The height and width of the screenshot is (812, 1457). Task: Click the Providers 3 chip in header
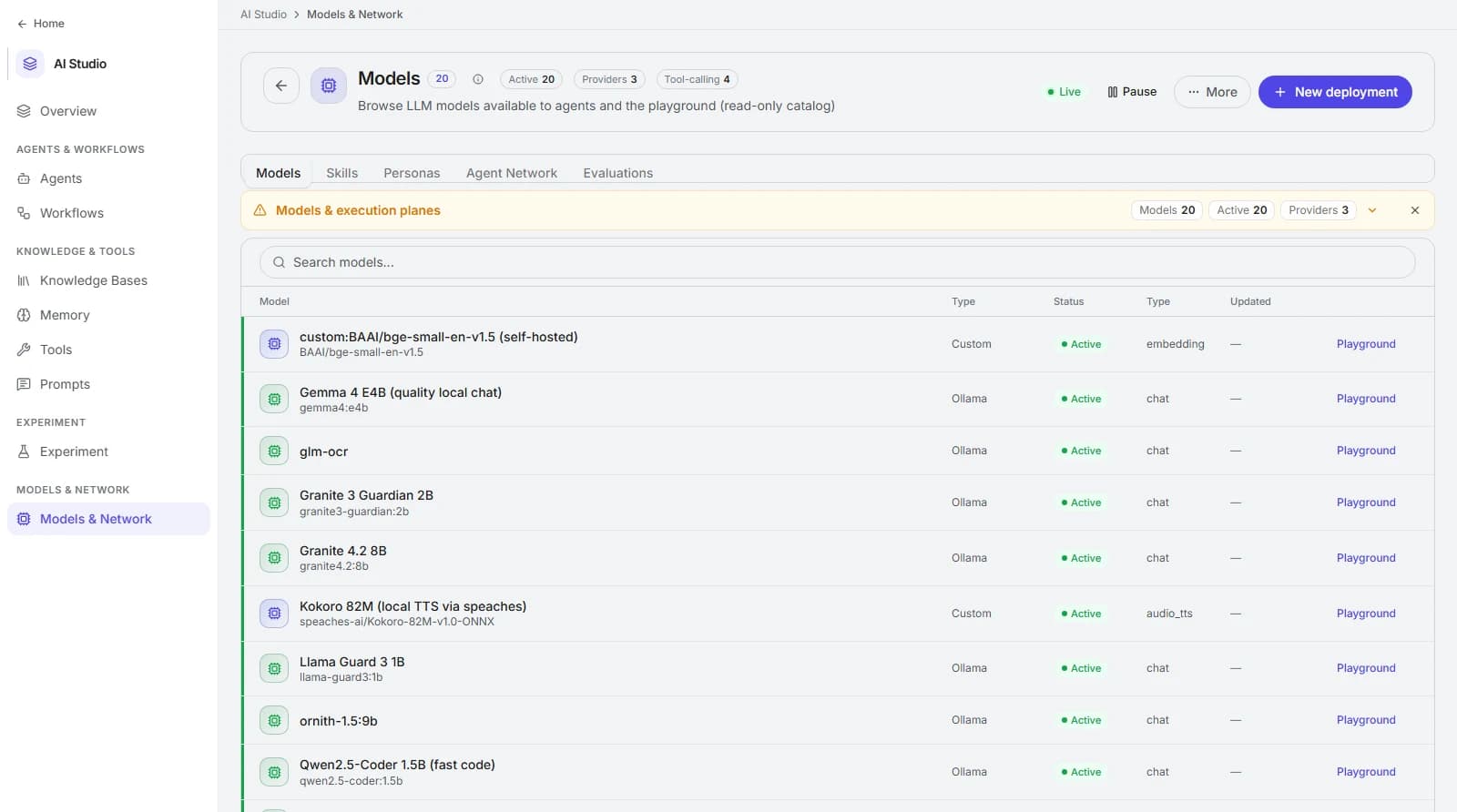pos(609,79)
